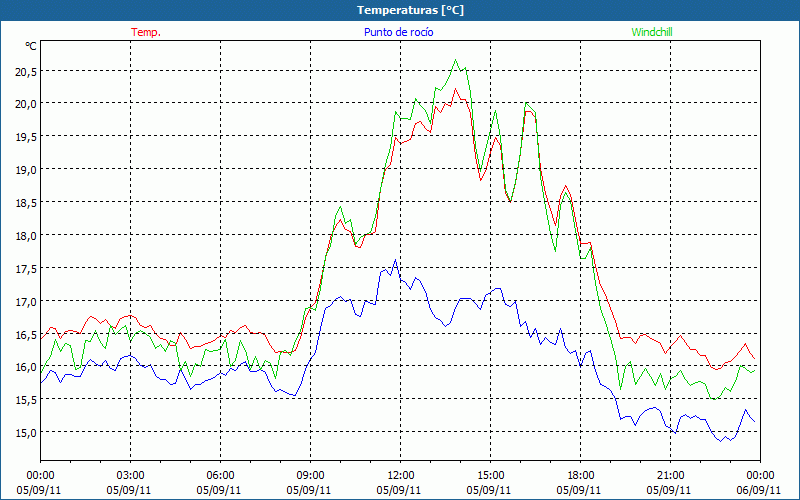Click the 17,0 y-axis value
This screenshot has height=500, width=800.
(x=26, y=302)
